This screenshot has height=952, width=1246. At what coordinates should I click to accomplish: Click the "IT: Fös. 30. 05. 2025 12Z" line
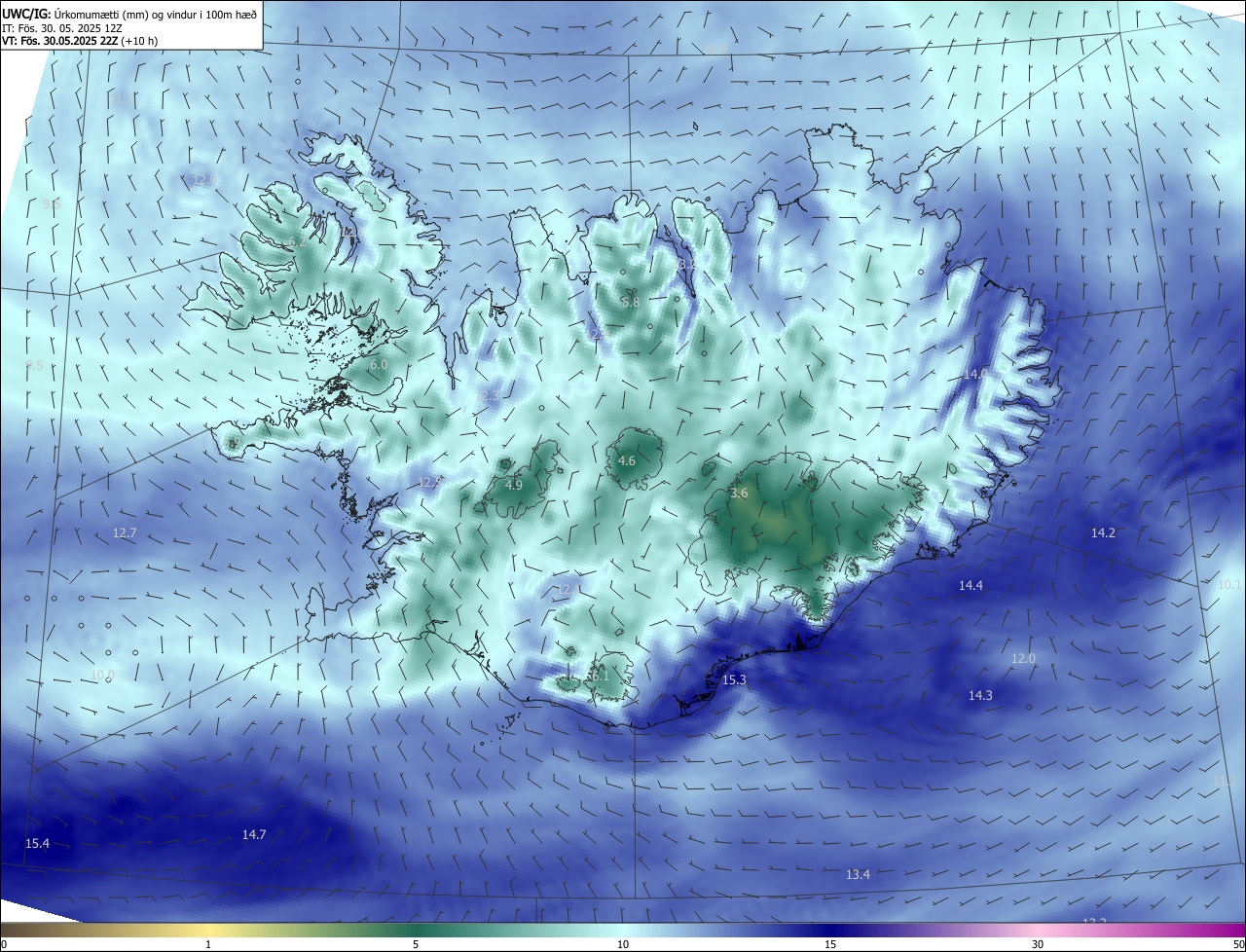60,28
